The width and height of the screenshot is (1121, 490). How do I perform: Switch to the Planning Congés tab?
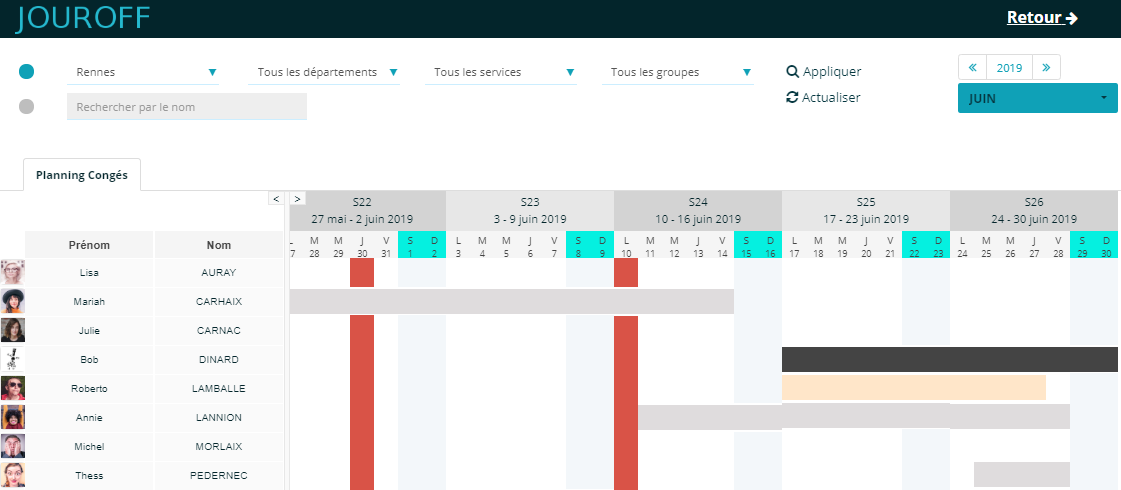click(82, 175)
